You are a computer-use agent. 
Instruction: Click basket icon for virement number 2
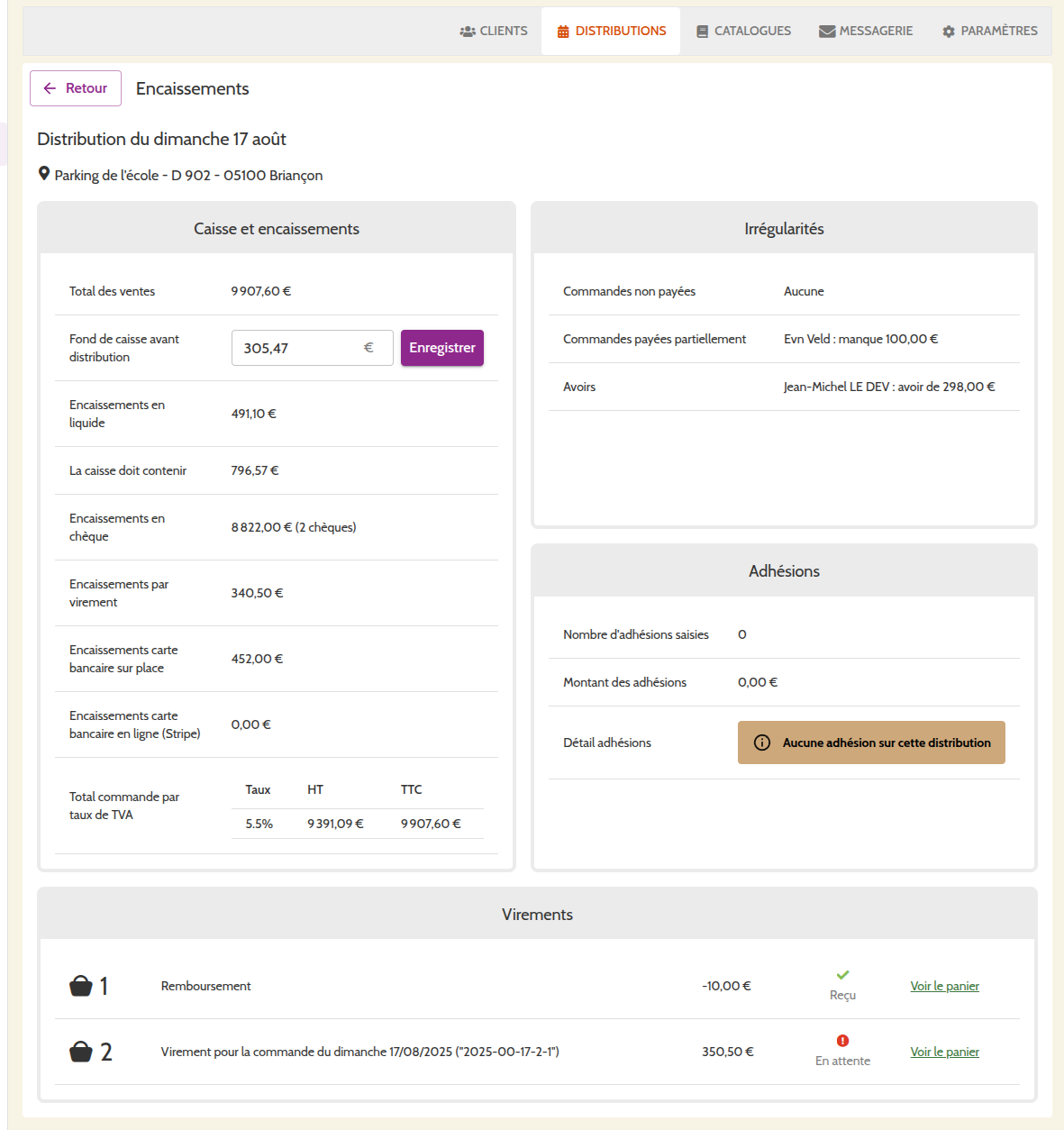(x=81, y=1052)
